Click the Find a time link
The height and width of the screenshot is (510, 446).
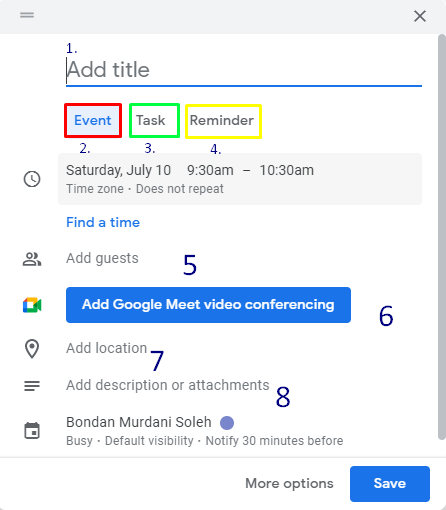103,222
